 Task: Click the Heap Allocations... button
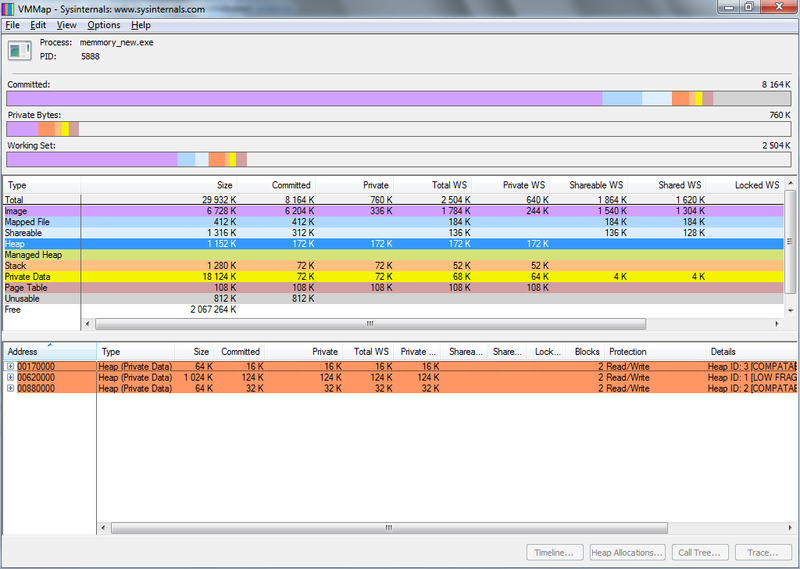(627, 553)
